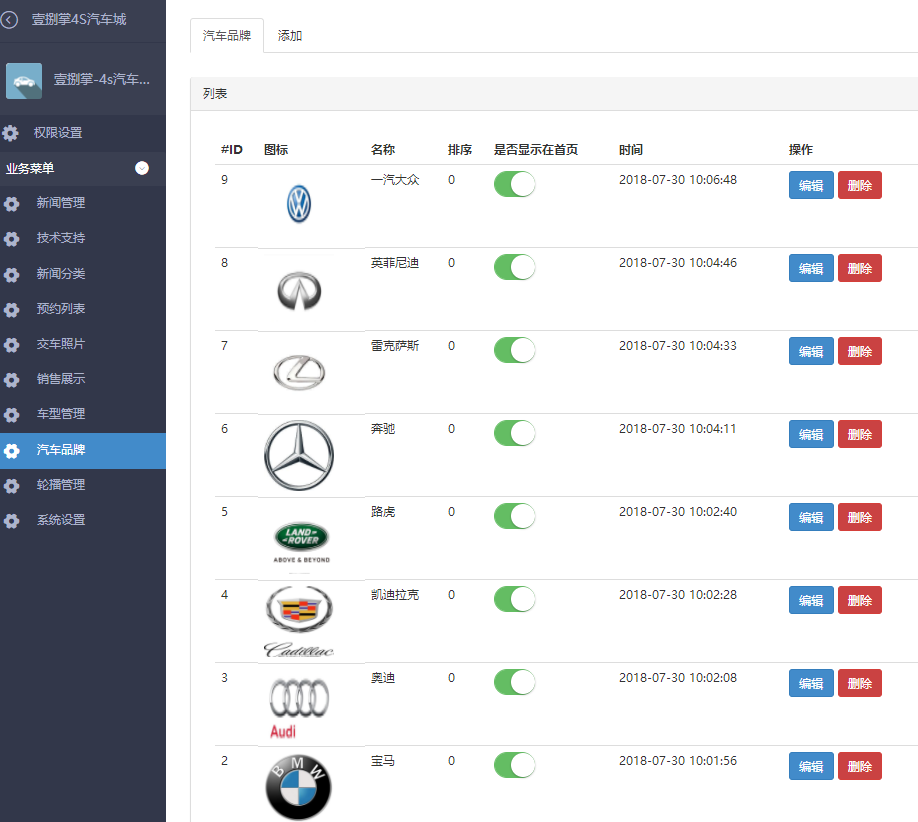The width and height of the screenshot is (918, 822).
Task: Toggle homepage display for 奔驰
Action: pyautogui.click(x=515, y=434)
